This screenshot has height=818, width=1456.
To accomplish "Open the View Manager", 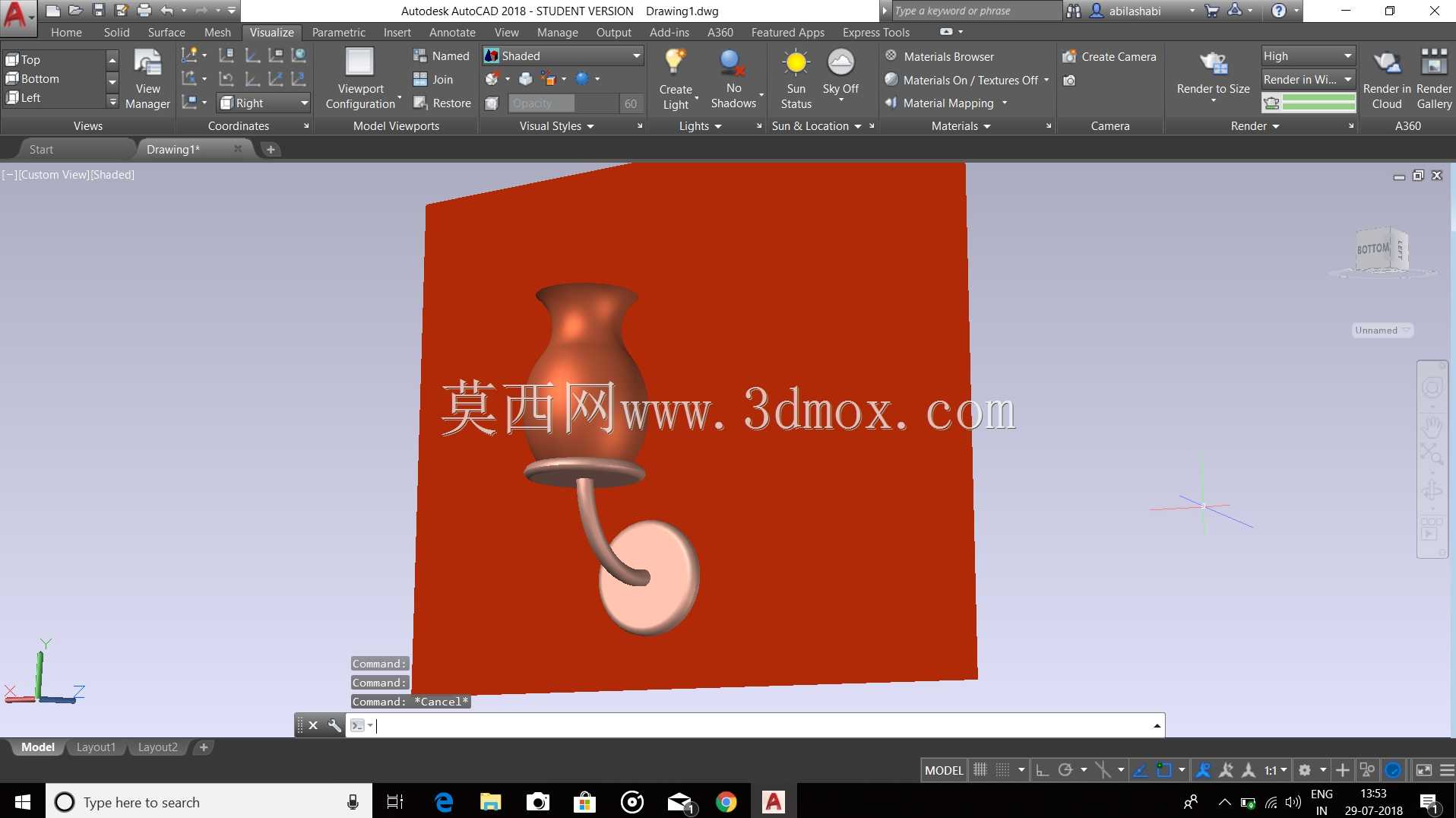I will click(x=147, y=79).
